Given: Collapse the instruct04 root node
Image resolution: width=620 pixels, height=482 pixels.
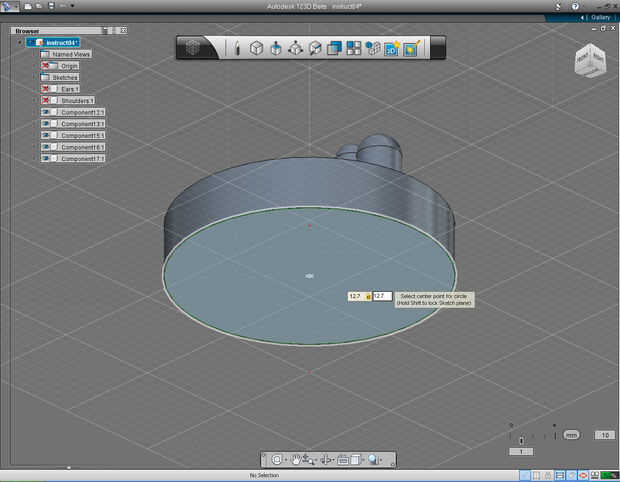Looking at the screenshot, I should point(20,42).
